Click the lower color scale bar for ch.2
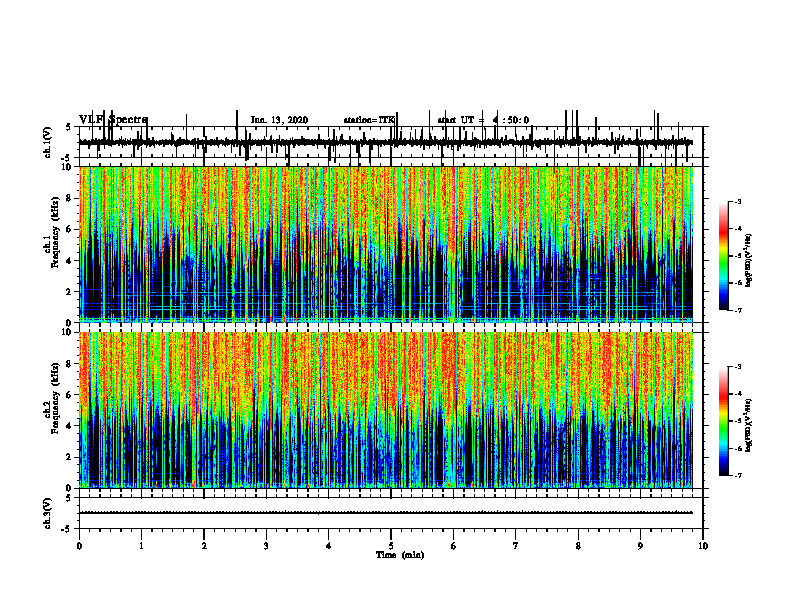792x612 pixels. tap(724, 421)
